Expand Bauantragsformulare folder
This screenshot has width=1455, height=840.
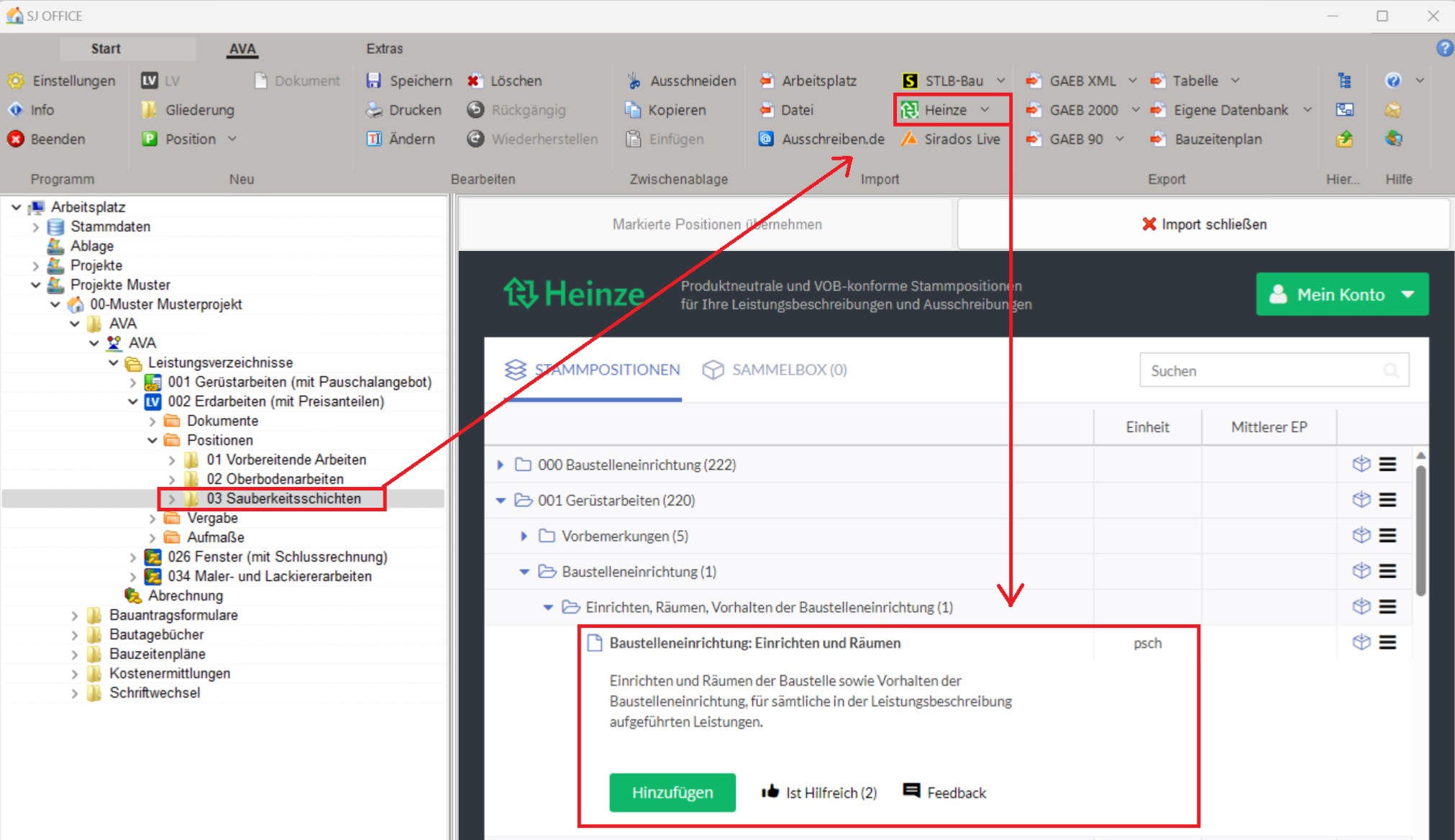(x=75, y=616)
